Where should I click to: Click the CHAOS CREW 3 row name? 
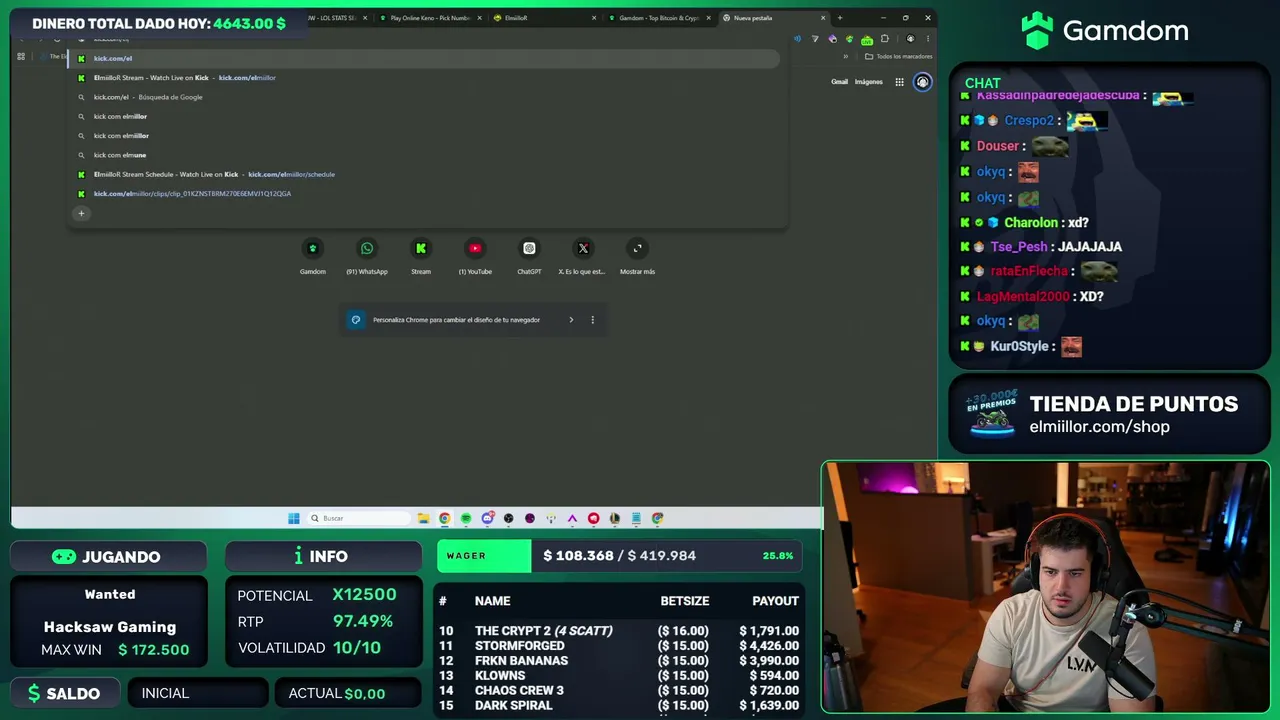coord(519,691)
